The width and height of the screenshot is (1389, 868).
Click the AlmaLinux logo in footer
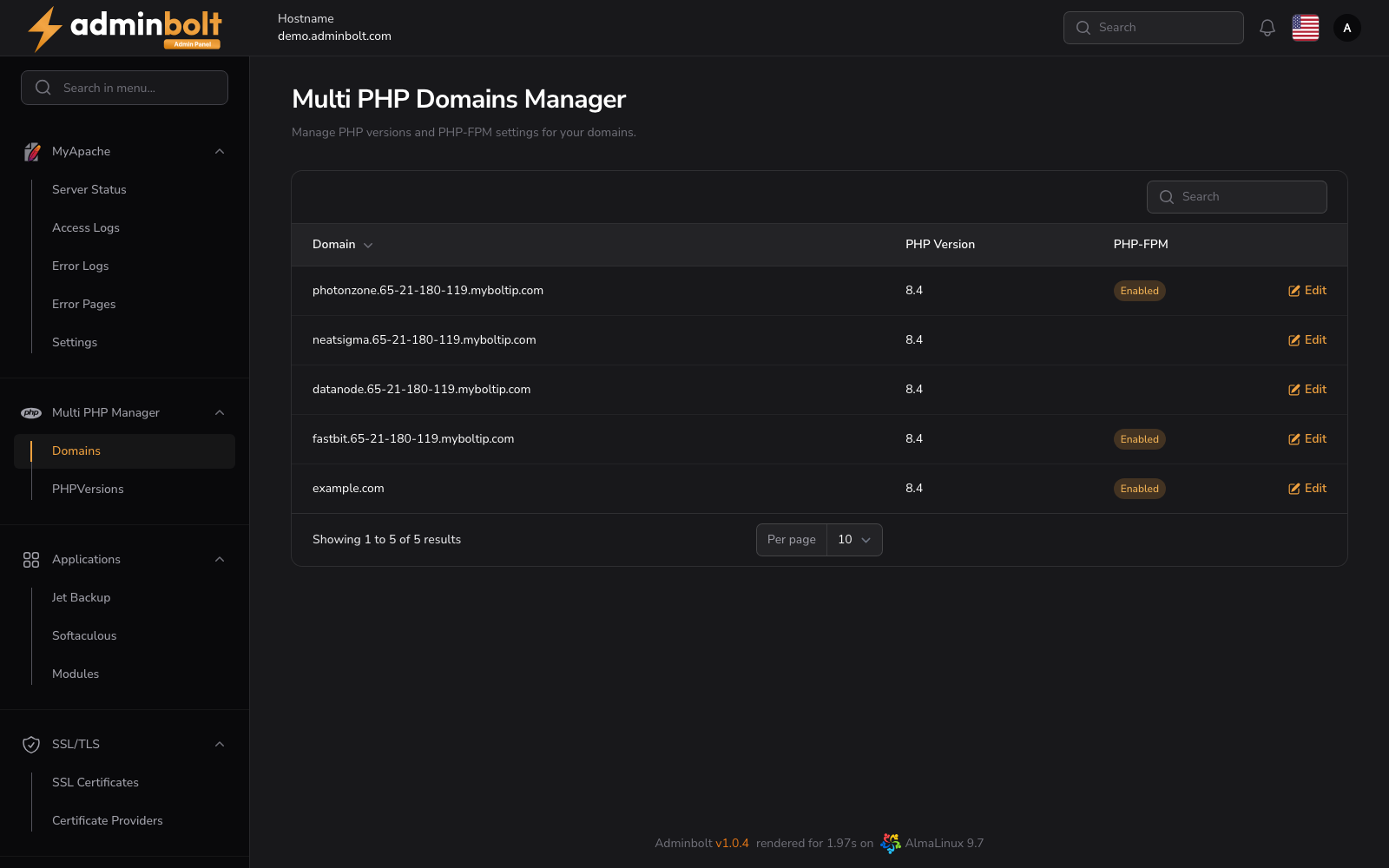click(x=891, y=843)
